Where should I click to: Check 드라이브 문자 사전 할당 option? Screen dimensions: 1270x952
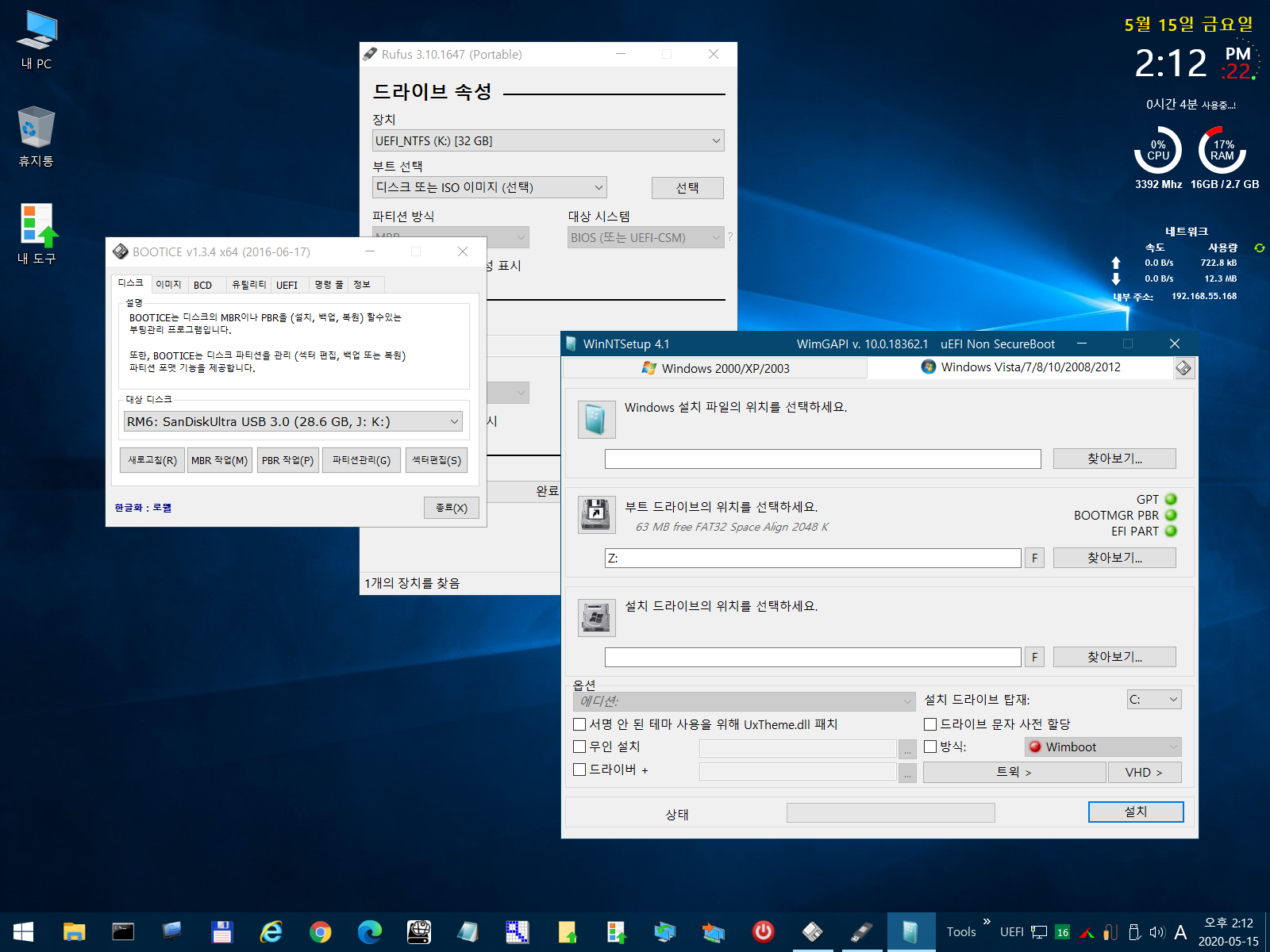click(930, 724)
